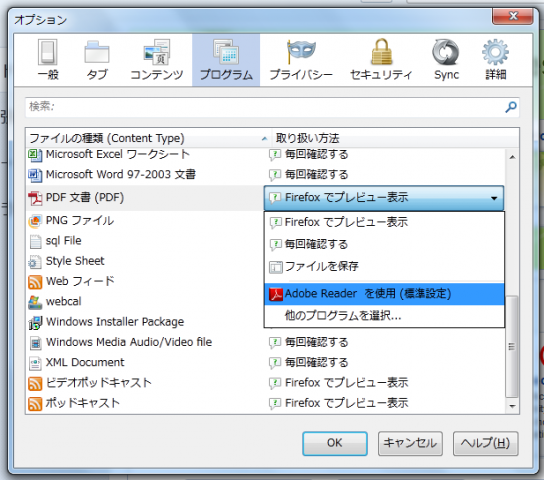
Task: Select the ポッドキャスト row
Action: (x=265, y=403)
